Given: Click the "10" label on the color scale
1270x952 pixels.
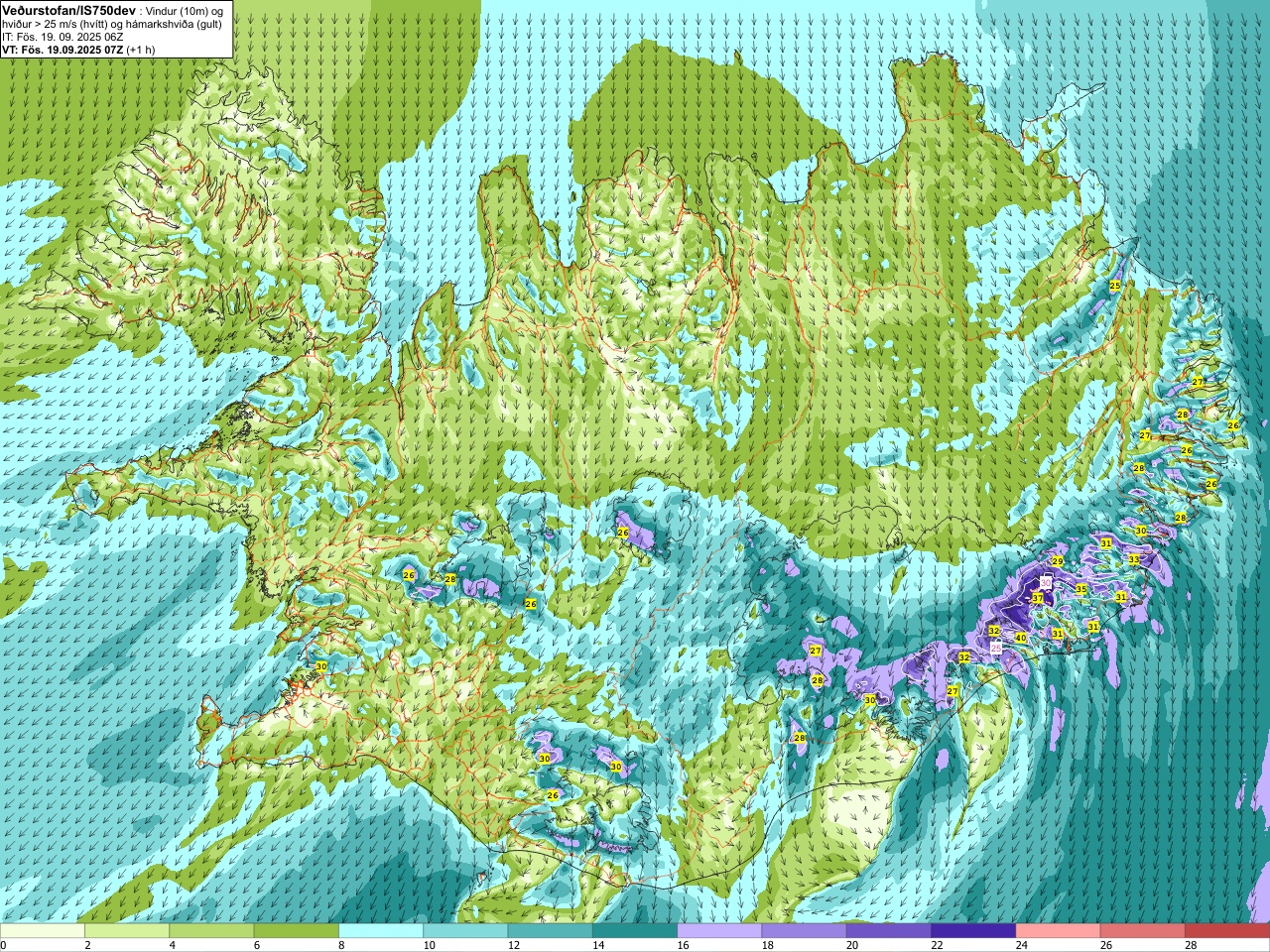Looking at the screenshot, I should point(429,945).
